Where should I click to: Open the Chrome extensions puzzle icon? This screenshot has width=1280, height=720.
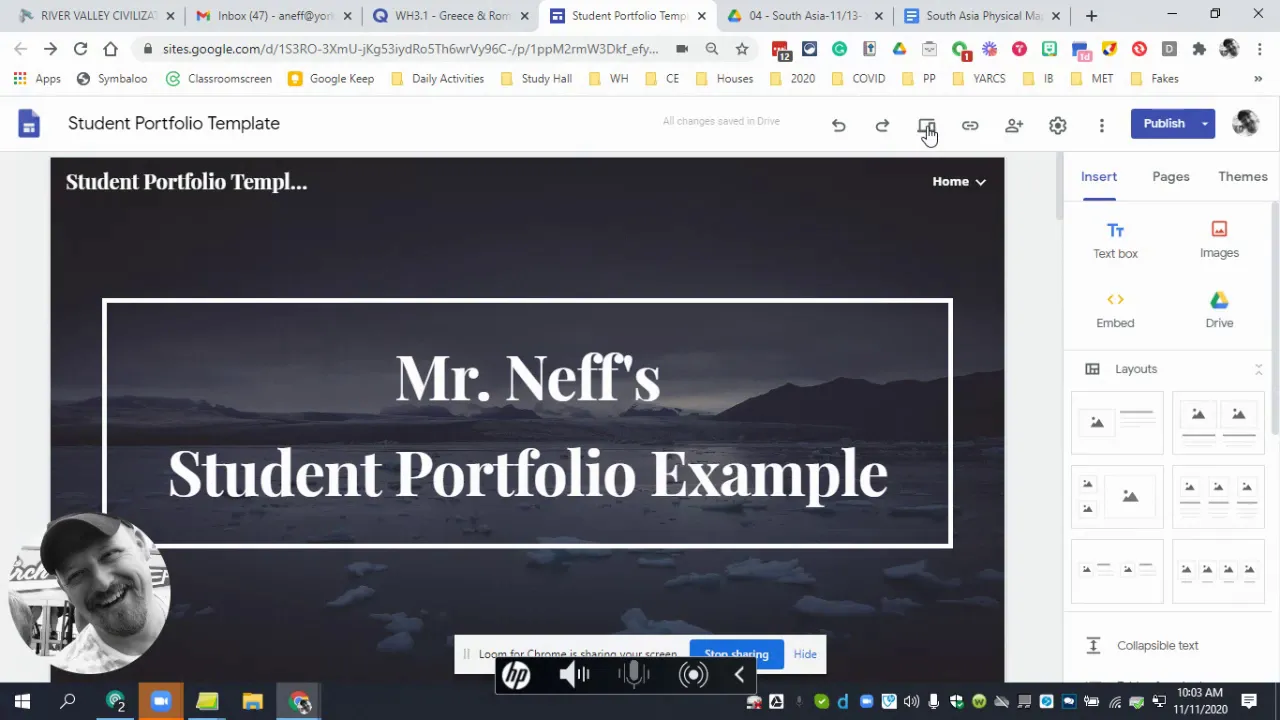[x=1199, y=49]
